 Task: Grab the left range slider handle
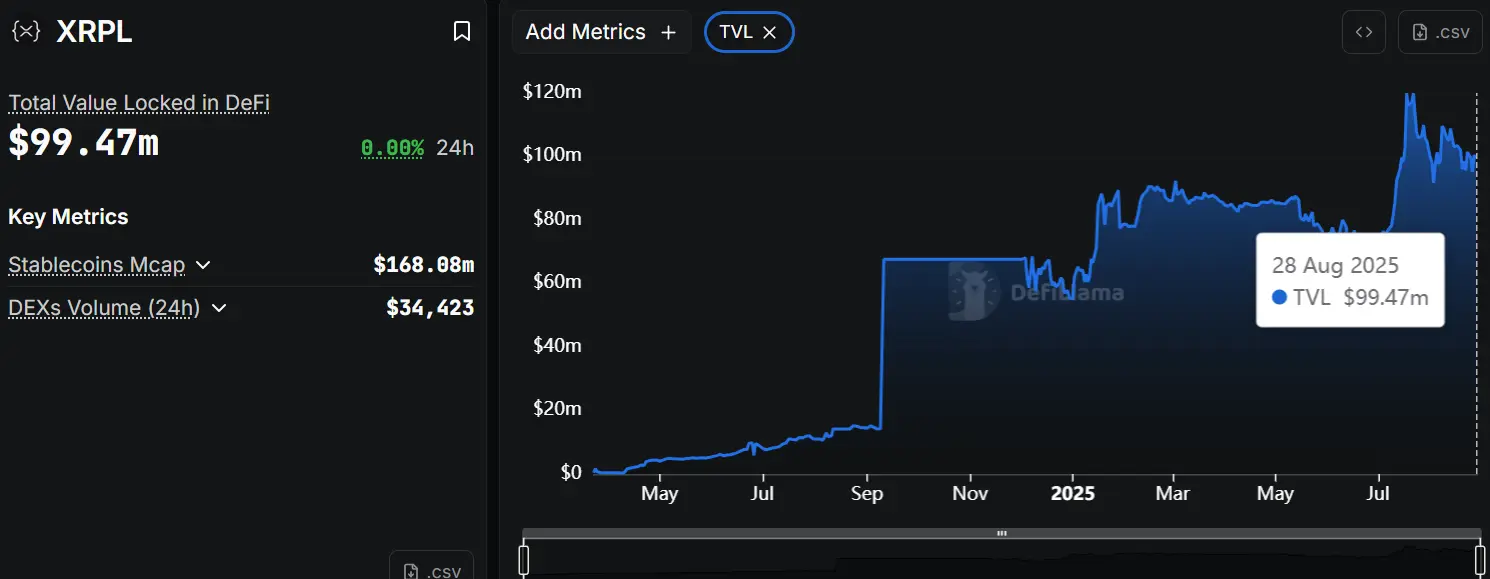pos(523,559)
